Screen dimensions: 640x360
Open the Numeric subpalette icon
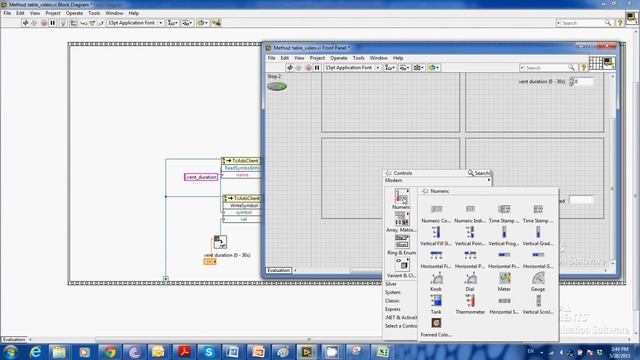[x=401, y=196]
